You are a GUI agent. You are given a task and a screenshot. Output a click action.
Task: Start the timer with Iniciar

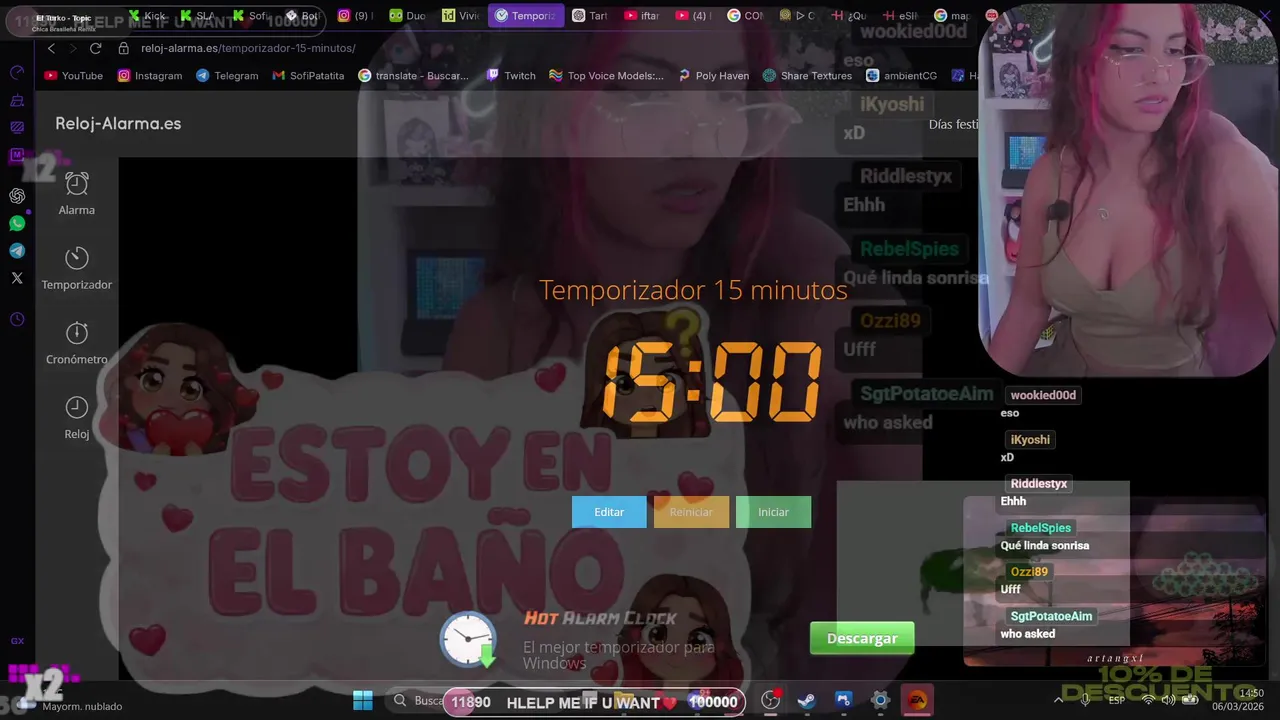coord(773,512)
